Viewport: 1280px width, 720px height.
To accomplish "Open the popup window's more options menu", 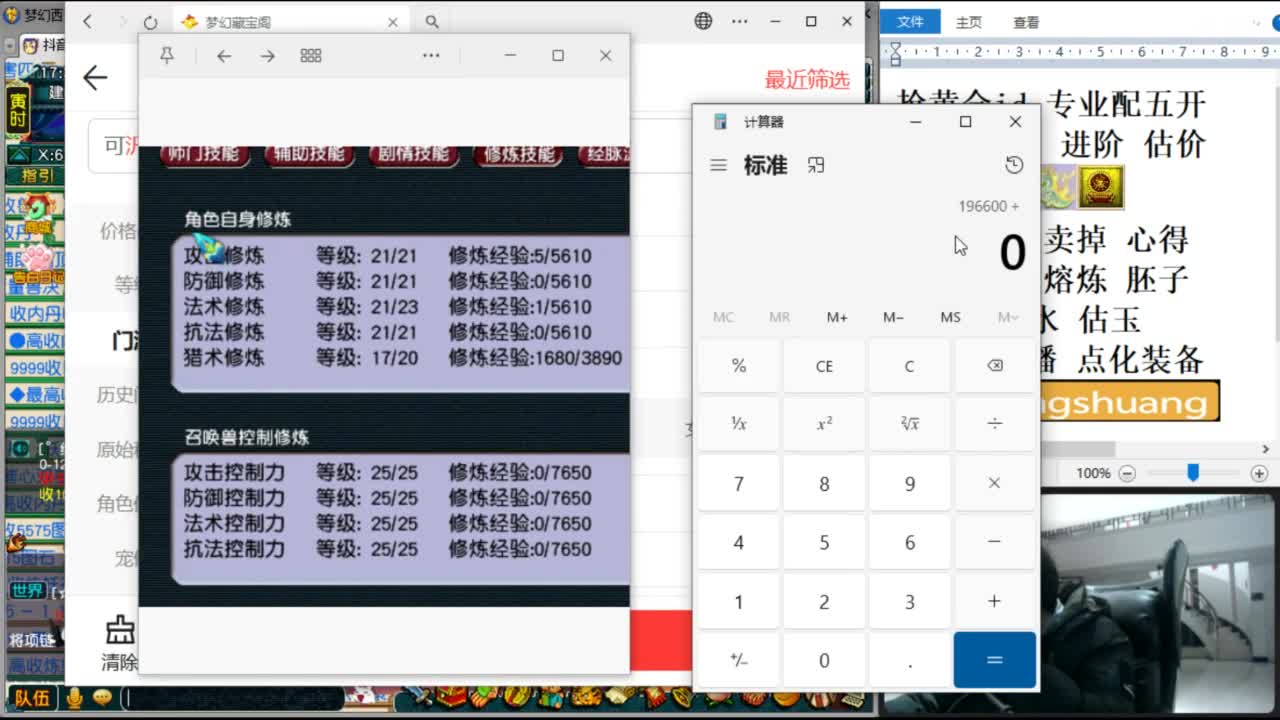I will click(x=431, y=55).
